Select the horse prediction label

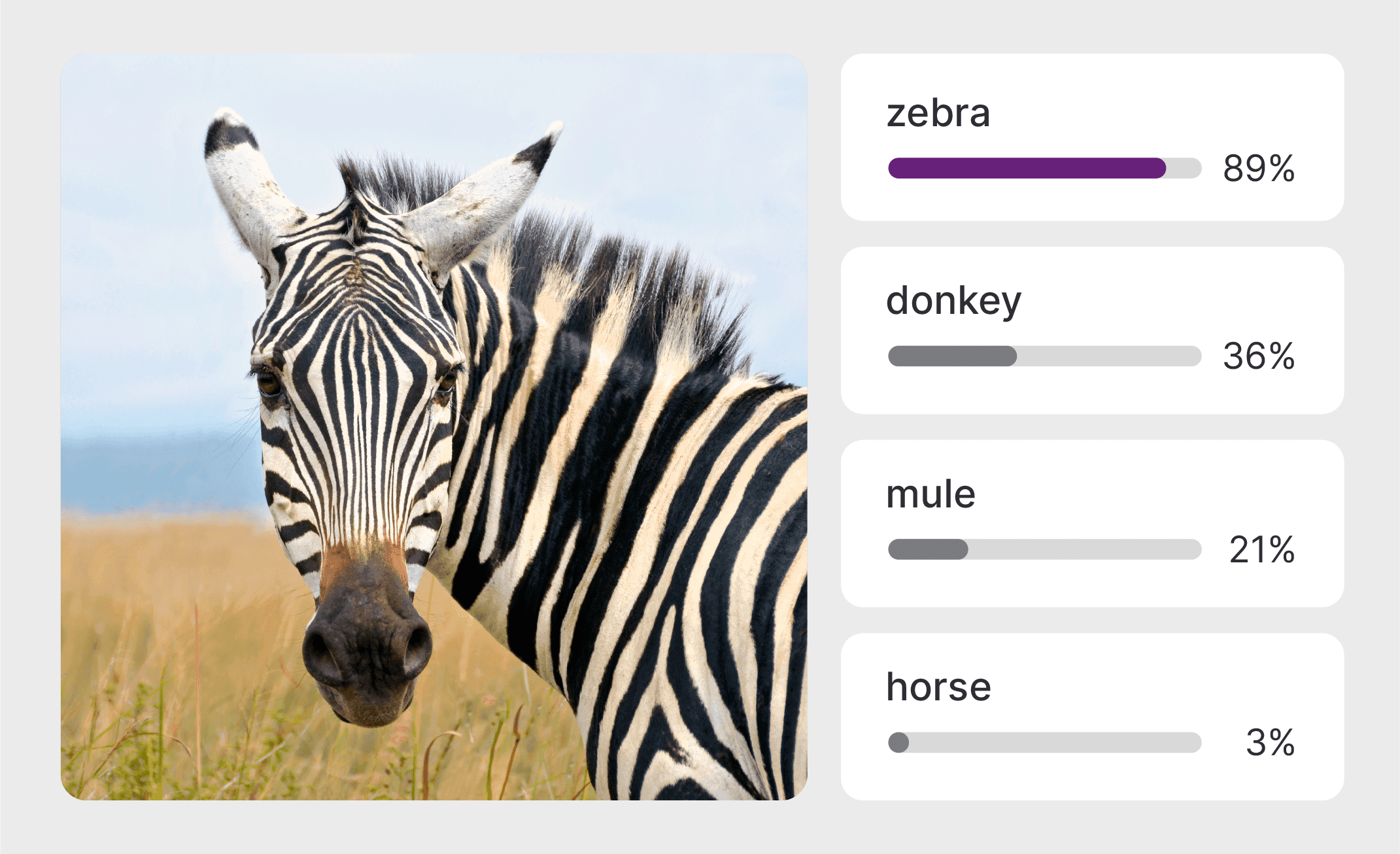coord(938,687)
